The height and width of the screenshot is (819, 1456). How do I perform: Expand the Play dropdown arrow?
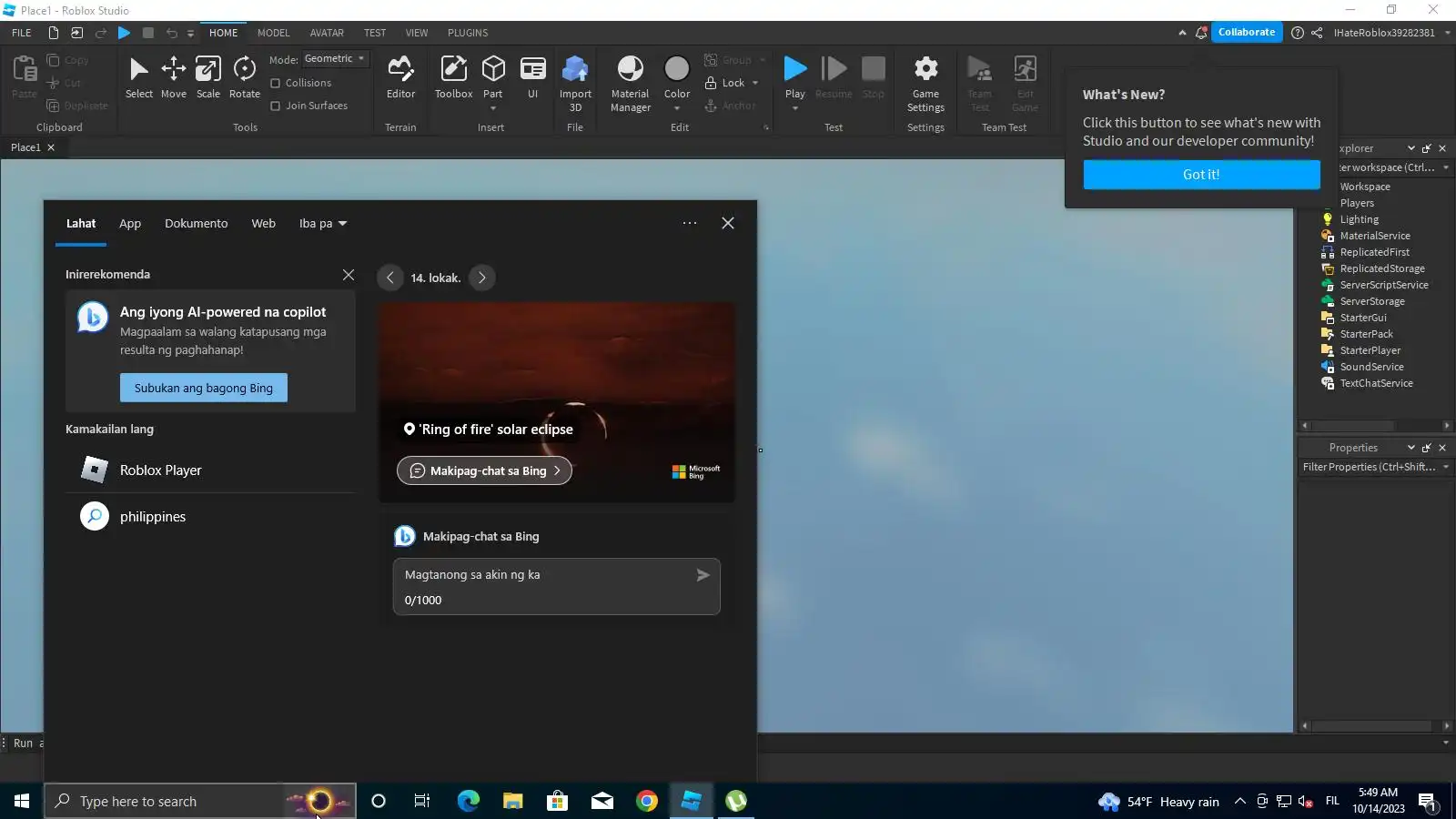click(795, 108)
